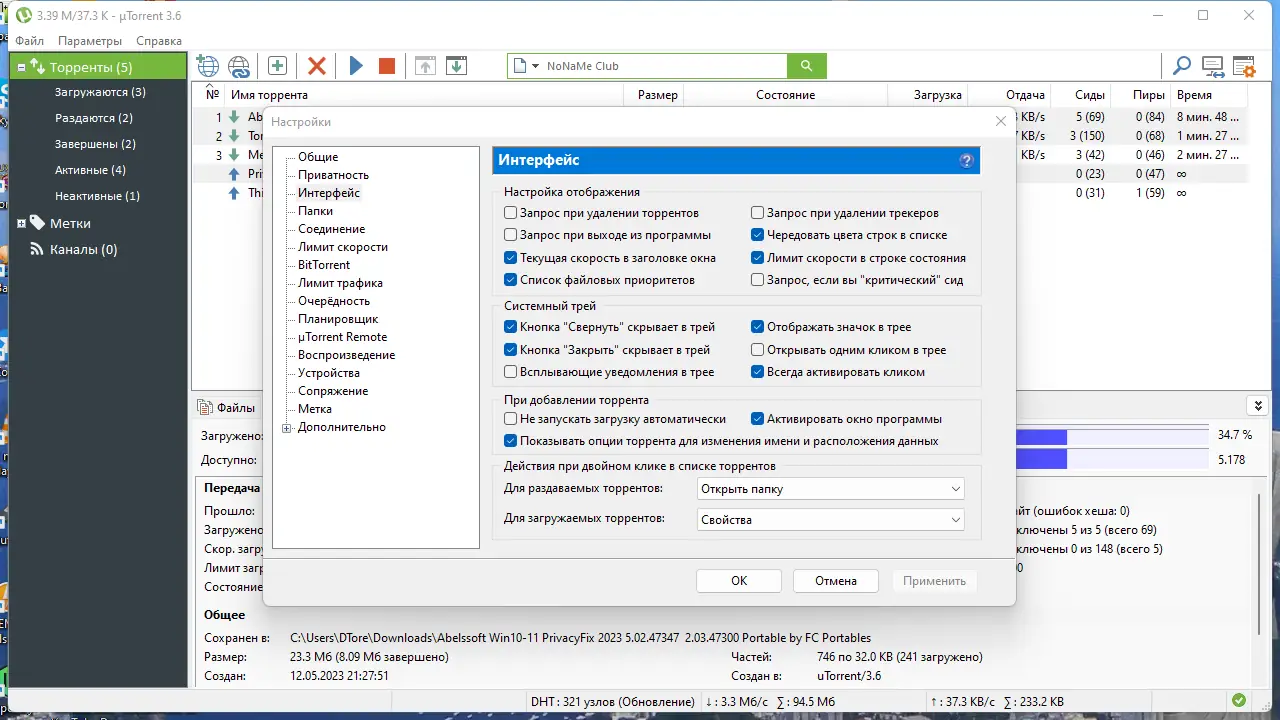Click the blue help question mark icon
This screenshot has width=1280, height=720.
[x=966, y=160]
